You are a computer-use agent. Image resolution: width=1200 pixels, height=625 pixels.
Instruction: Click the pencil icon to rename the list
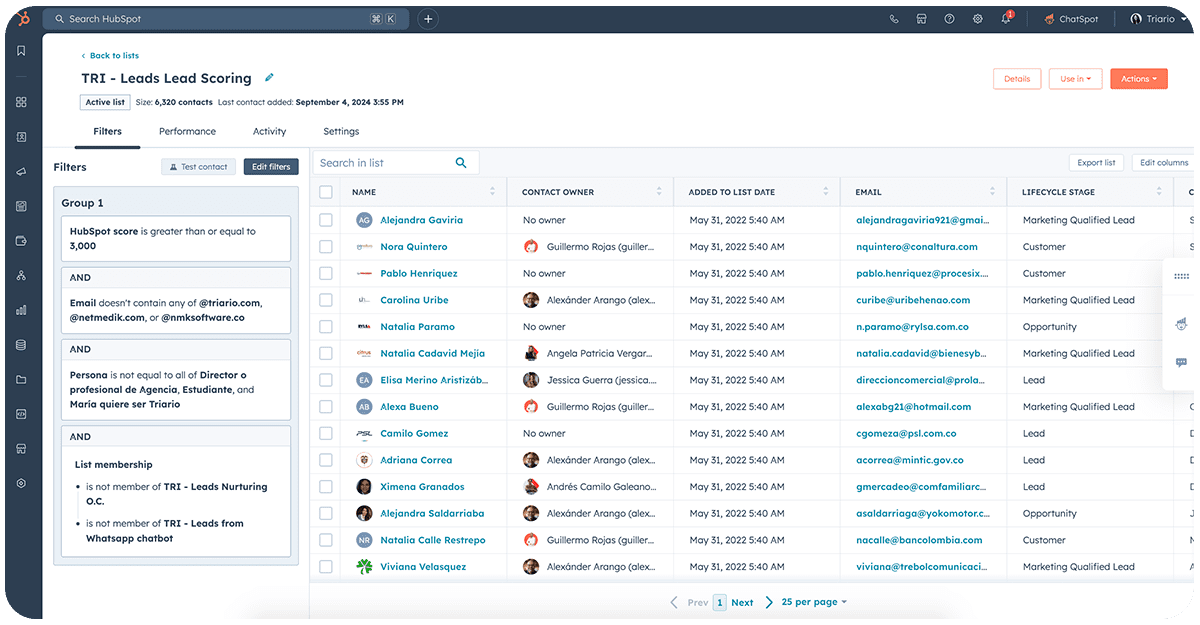(x=268, y=77)
